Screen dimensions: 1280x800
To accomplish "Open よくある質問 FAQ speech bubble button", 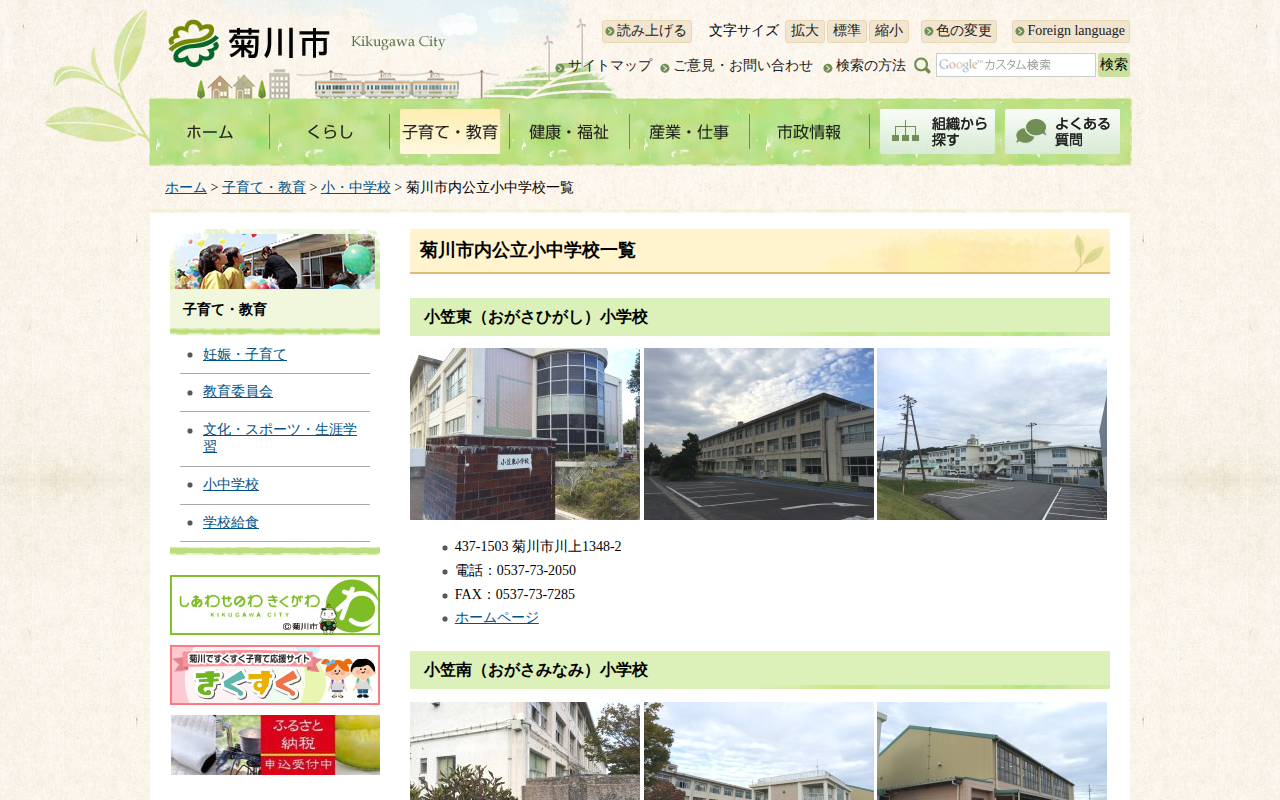I will pyautogui.click(x=1062, y=131).
